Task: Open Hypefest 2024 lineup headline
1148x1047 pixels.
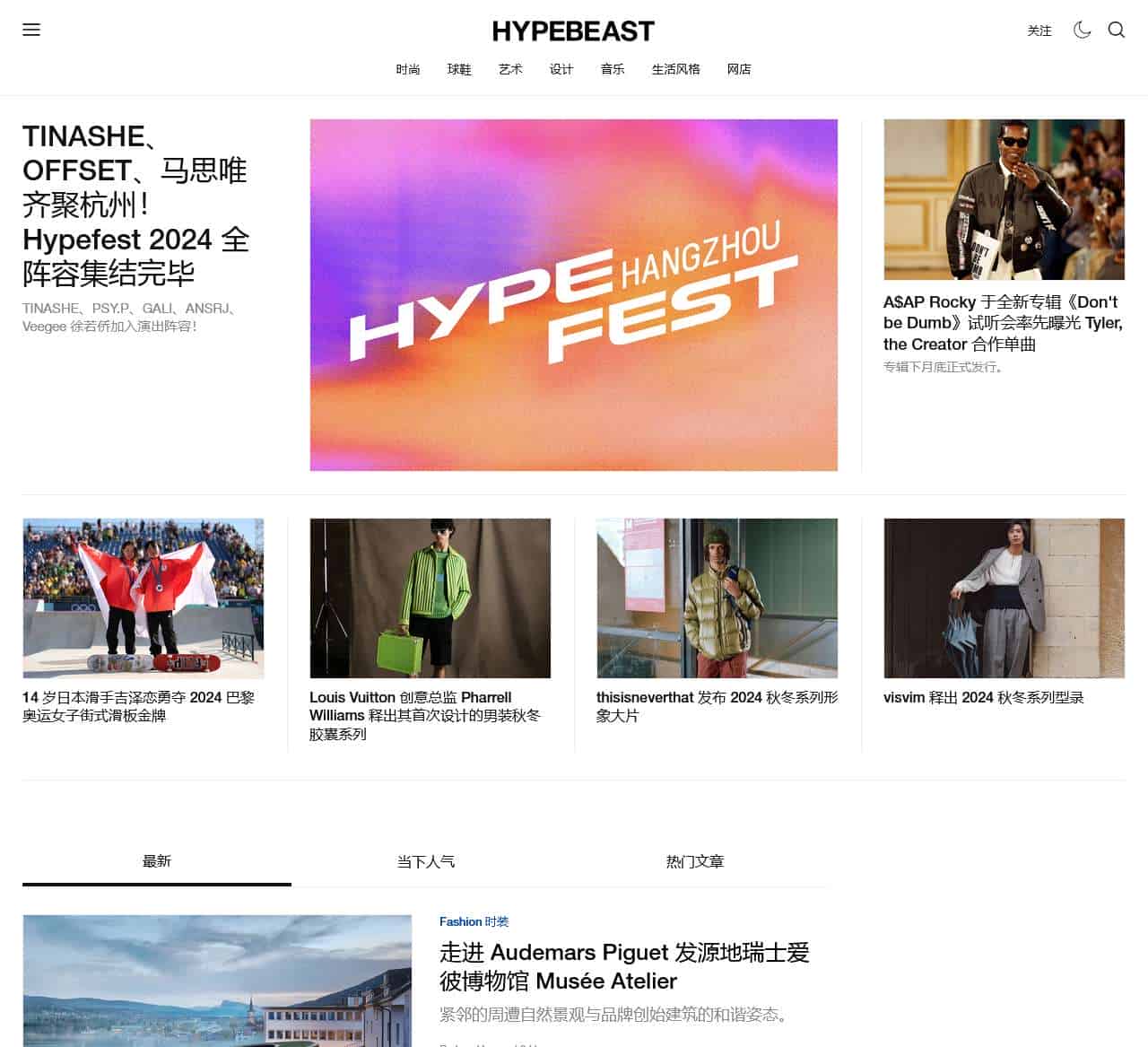Action: [136, 205]
